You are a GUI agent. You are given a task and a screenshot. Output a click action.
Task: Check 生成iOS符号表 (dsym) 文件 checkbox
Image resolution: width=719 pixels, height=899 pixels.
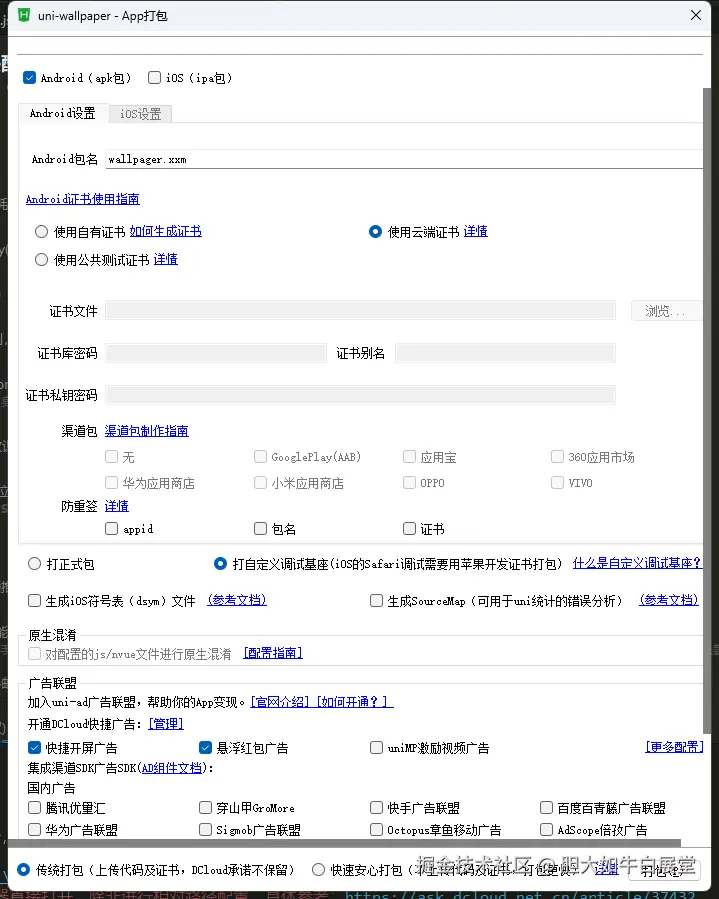34,600
